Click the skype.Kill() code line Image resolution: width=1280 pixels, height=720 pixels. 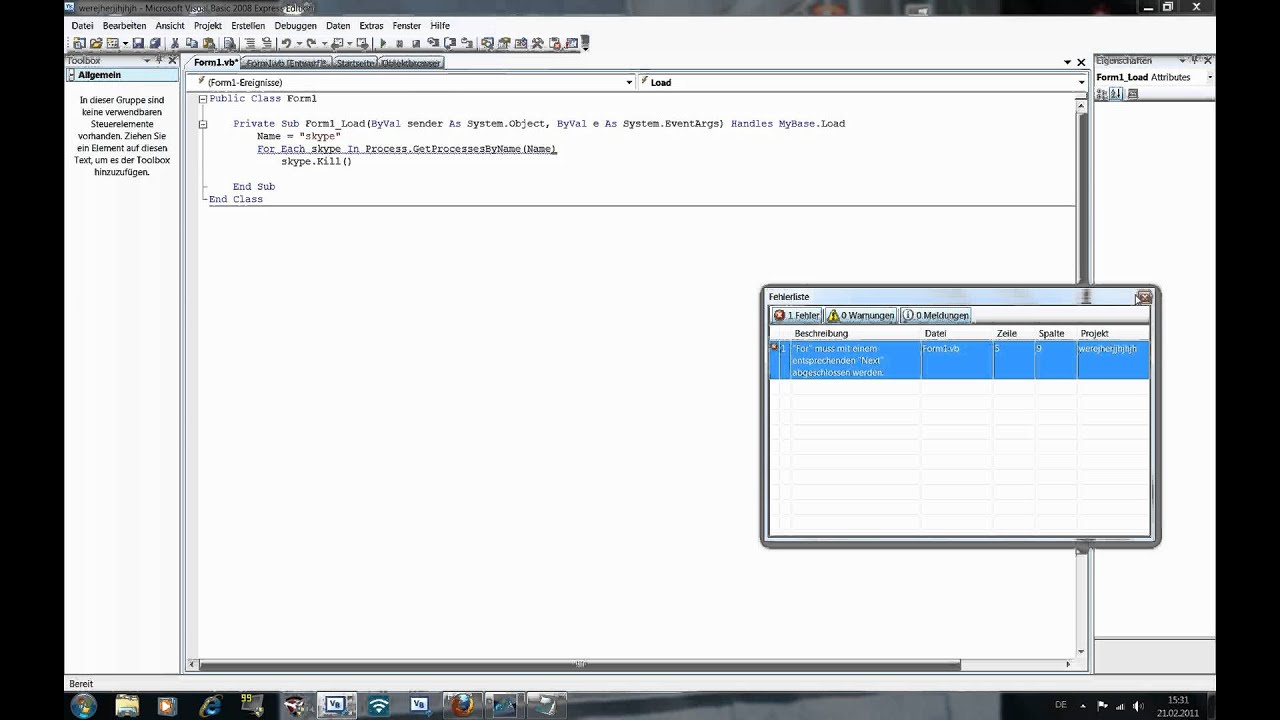coord(316,161)
